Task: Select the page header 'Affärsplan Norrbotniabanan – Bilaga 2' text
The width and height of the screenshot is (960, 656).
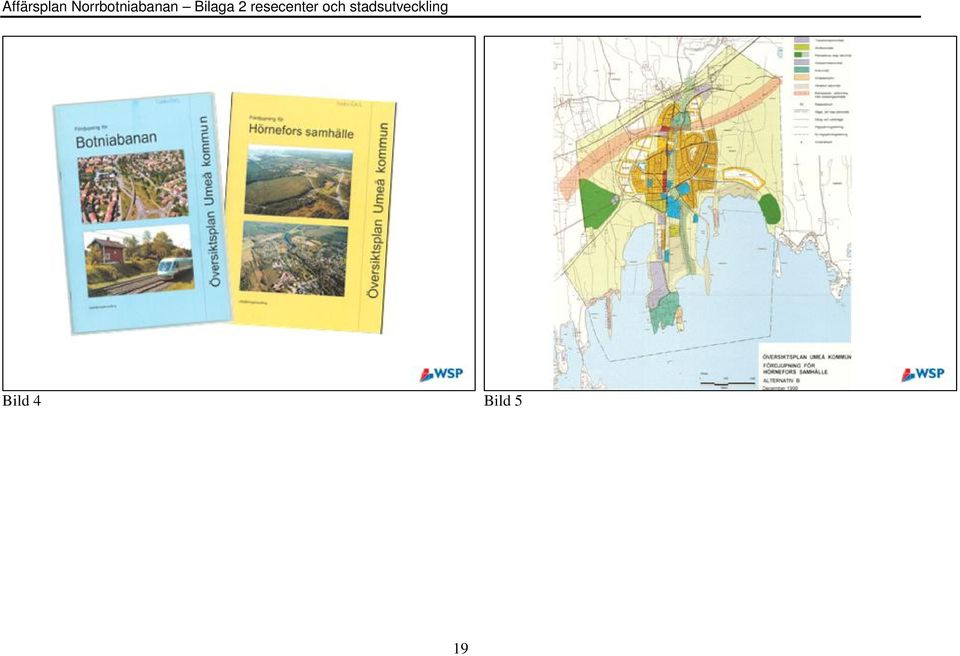Action: 124,7
